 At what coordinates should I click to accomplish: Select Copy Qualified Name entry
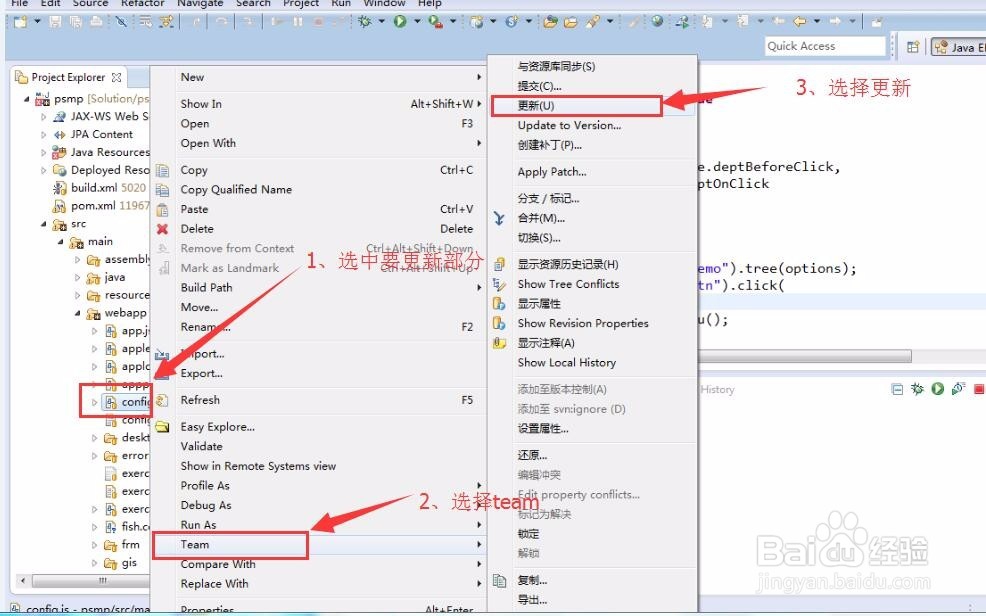(319, 189)
